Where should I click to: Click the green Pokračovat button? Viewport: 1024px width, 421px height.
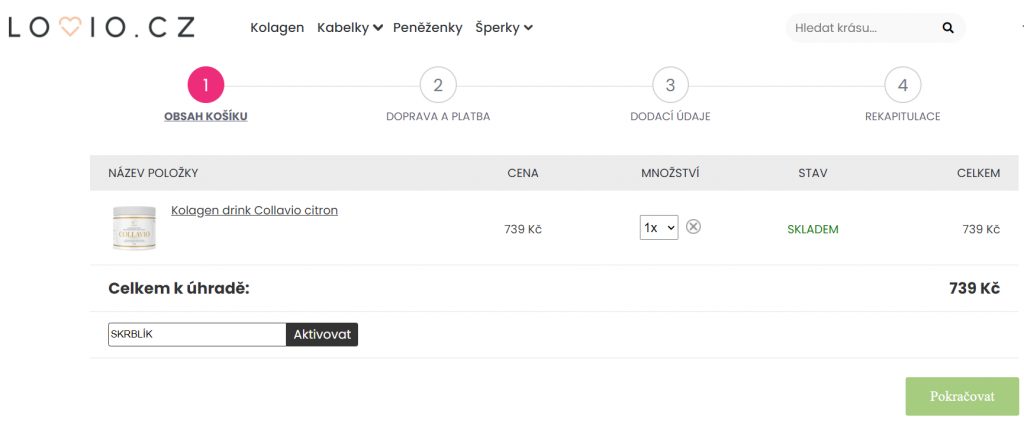[x=962, y=396]
